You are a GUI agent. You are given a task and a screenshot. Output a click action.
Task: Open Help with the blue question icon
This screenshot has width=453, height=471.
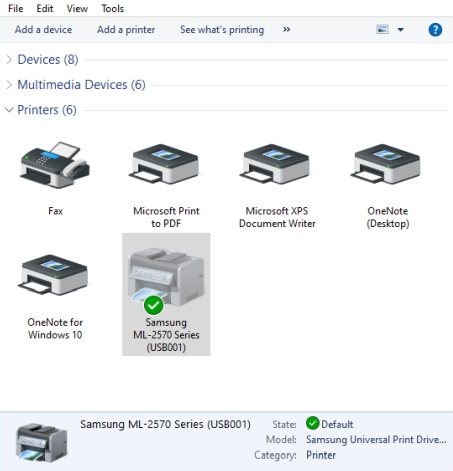click(x=435, y=30)
